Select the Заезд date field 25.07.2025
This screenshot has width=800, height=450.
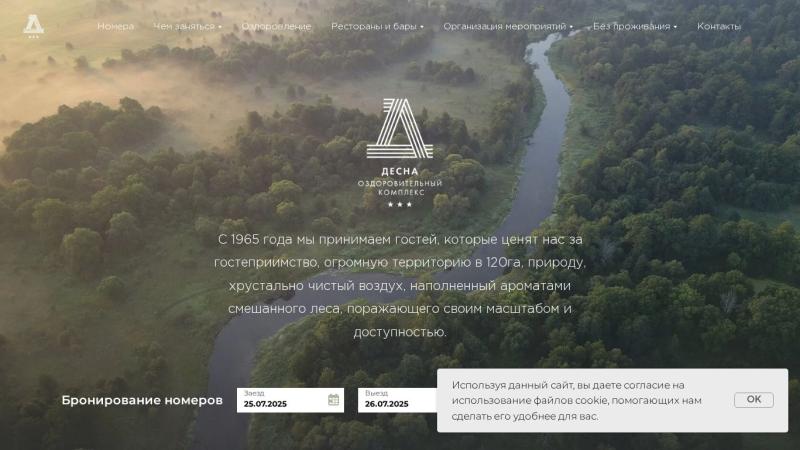pos(290,400)
